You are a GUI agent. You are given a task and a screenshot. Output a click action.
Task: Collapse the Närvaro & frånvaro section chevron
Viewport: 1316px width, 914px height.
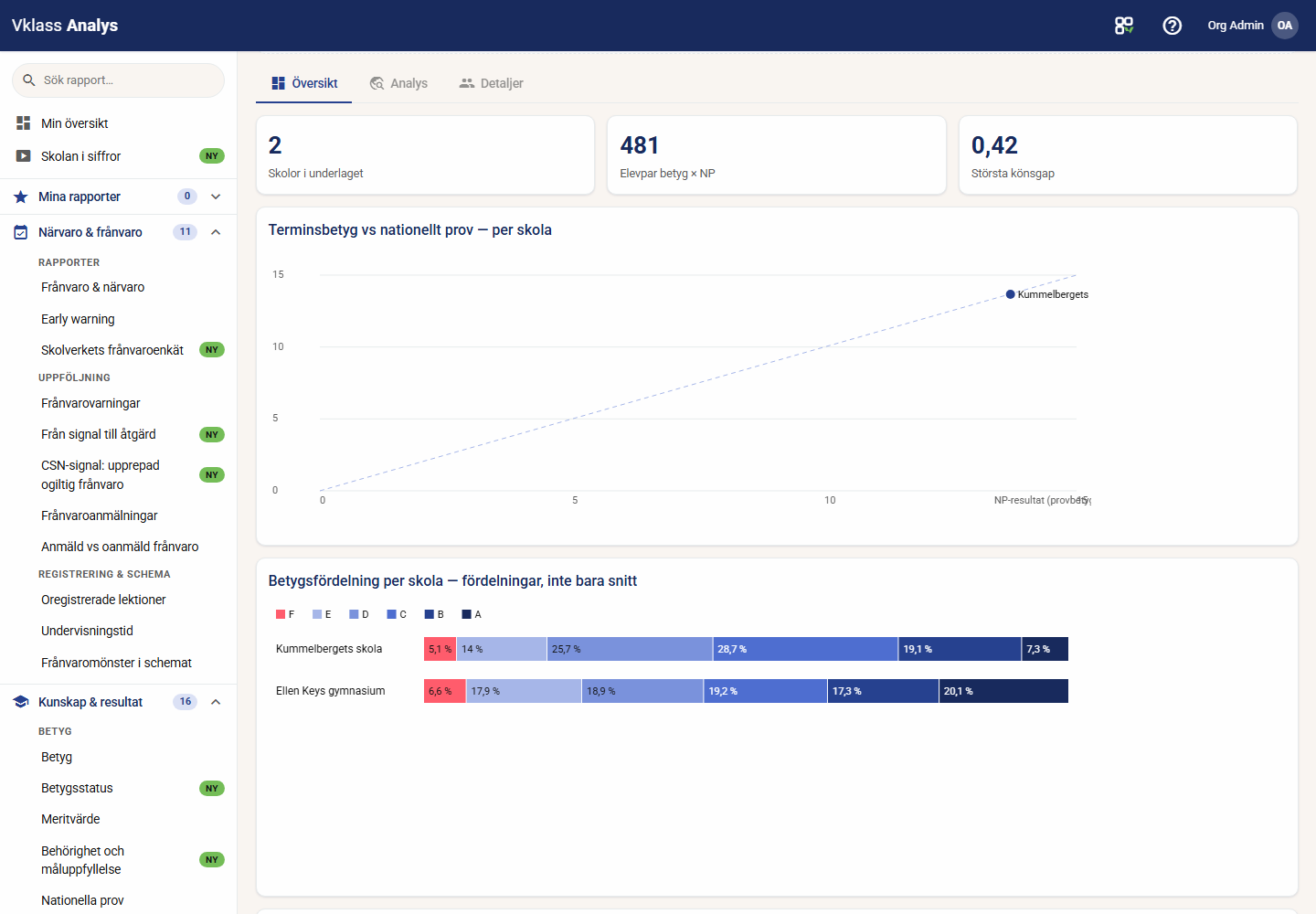216,232
